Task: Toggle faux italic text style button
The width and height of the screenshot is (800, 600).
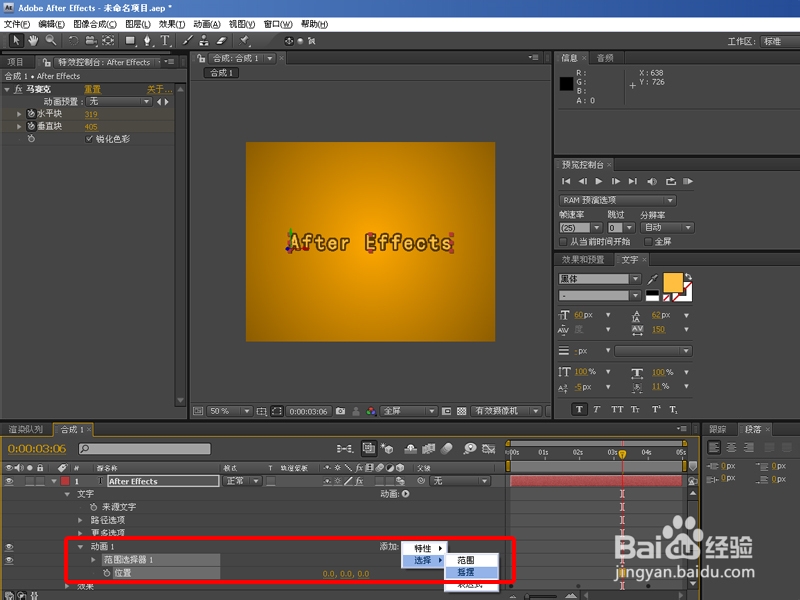Action: pos(596,409)
